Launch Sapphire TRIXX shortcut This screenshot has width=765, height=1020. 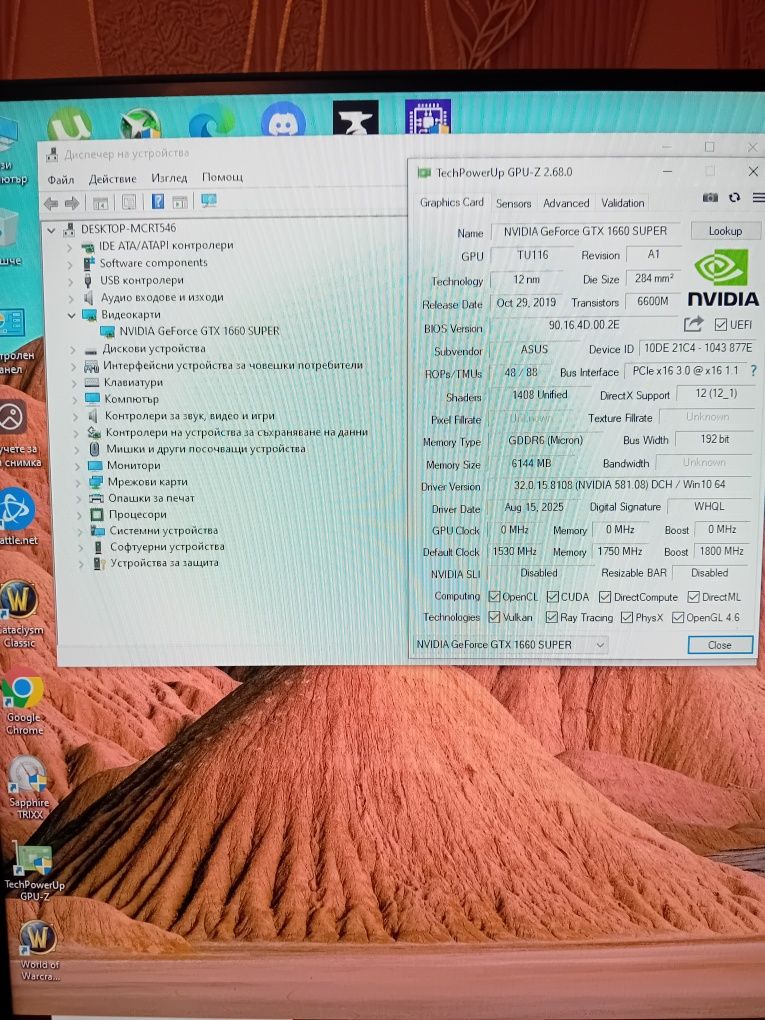point(28,788)
